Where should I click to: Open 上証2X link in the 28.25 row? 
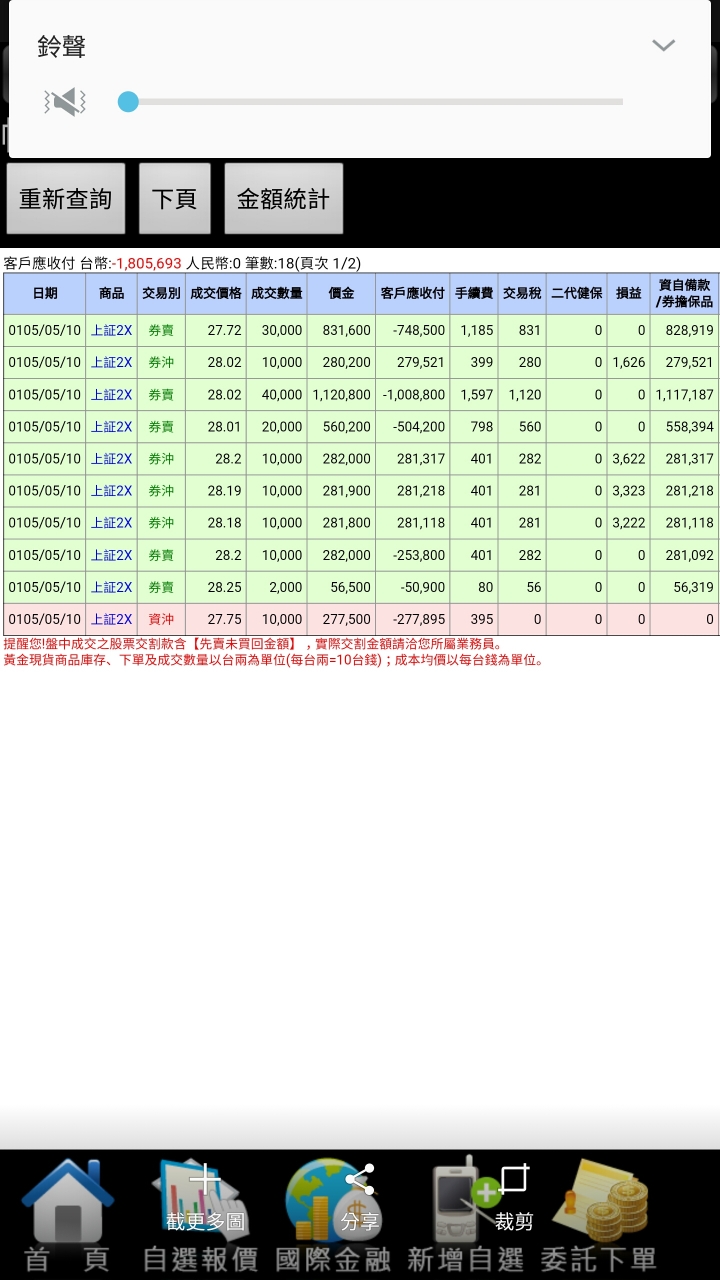pyautogui.click(x=111, y=587)
